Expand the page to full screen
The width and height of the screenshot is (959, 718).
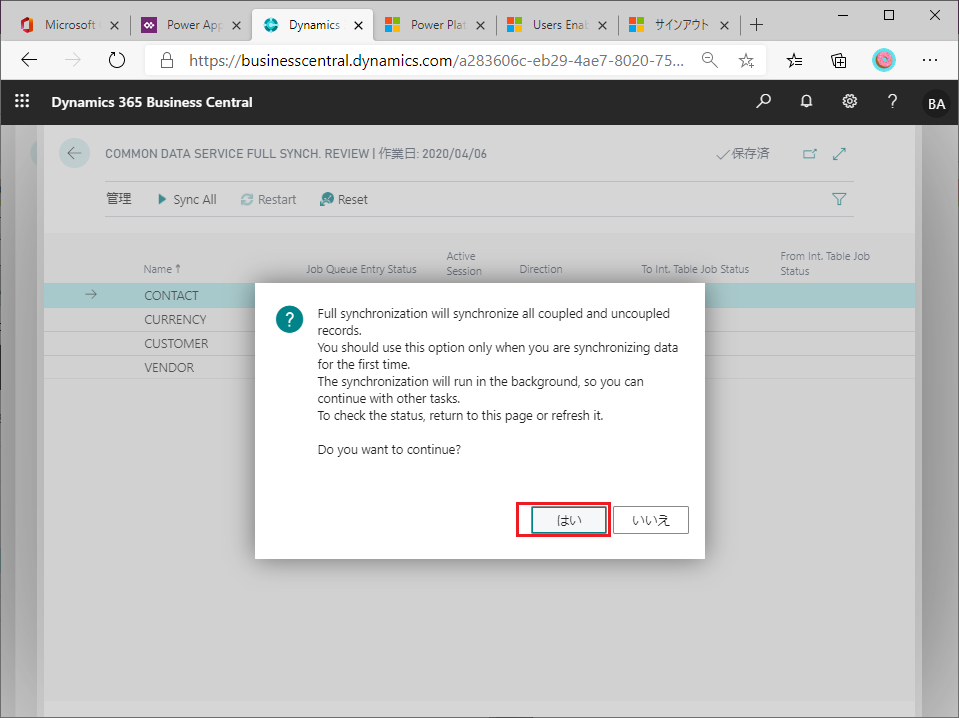click(839, 154)
